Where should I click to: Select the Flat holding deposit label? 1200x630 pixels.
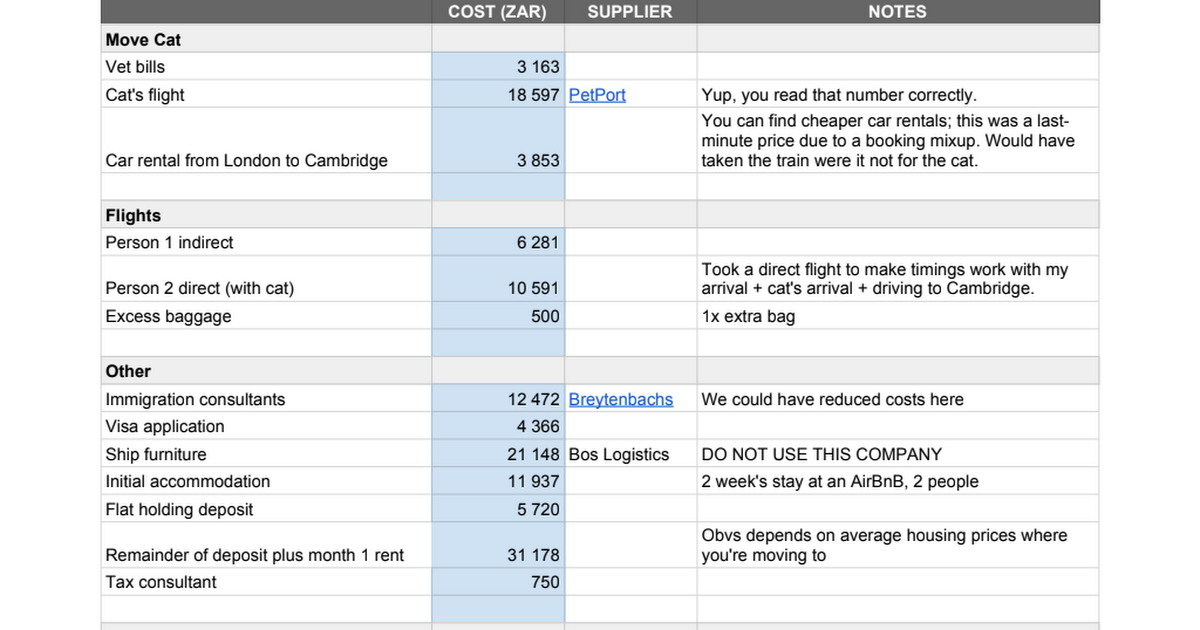(x=179, y=509)
